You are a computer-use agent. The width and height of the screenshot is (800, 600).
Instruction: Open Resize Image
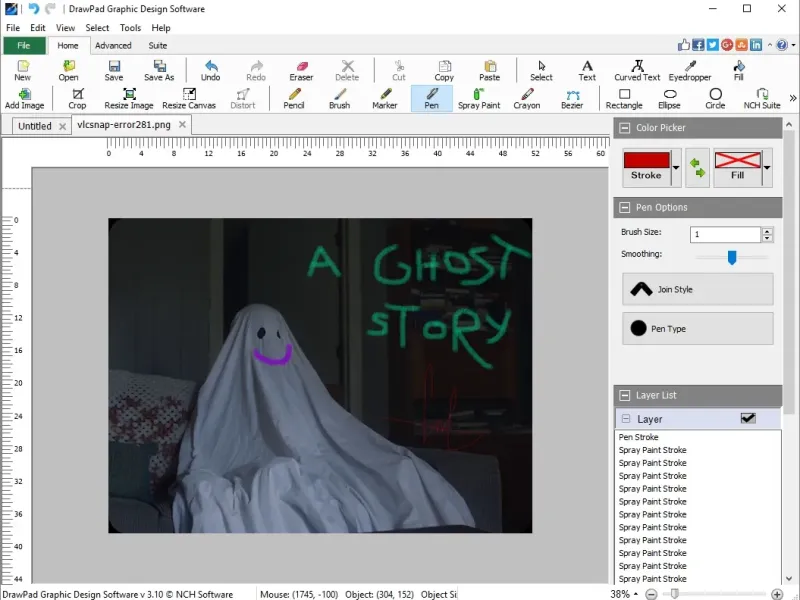point(129,98)
